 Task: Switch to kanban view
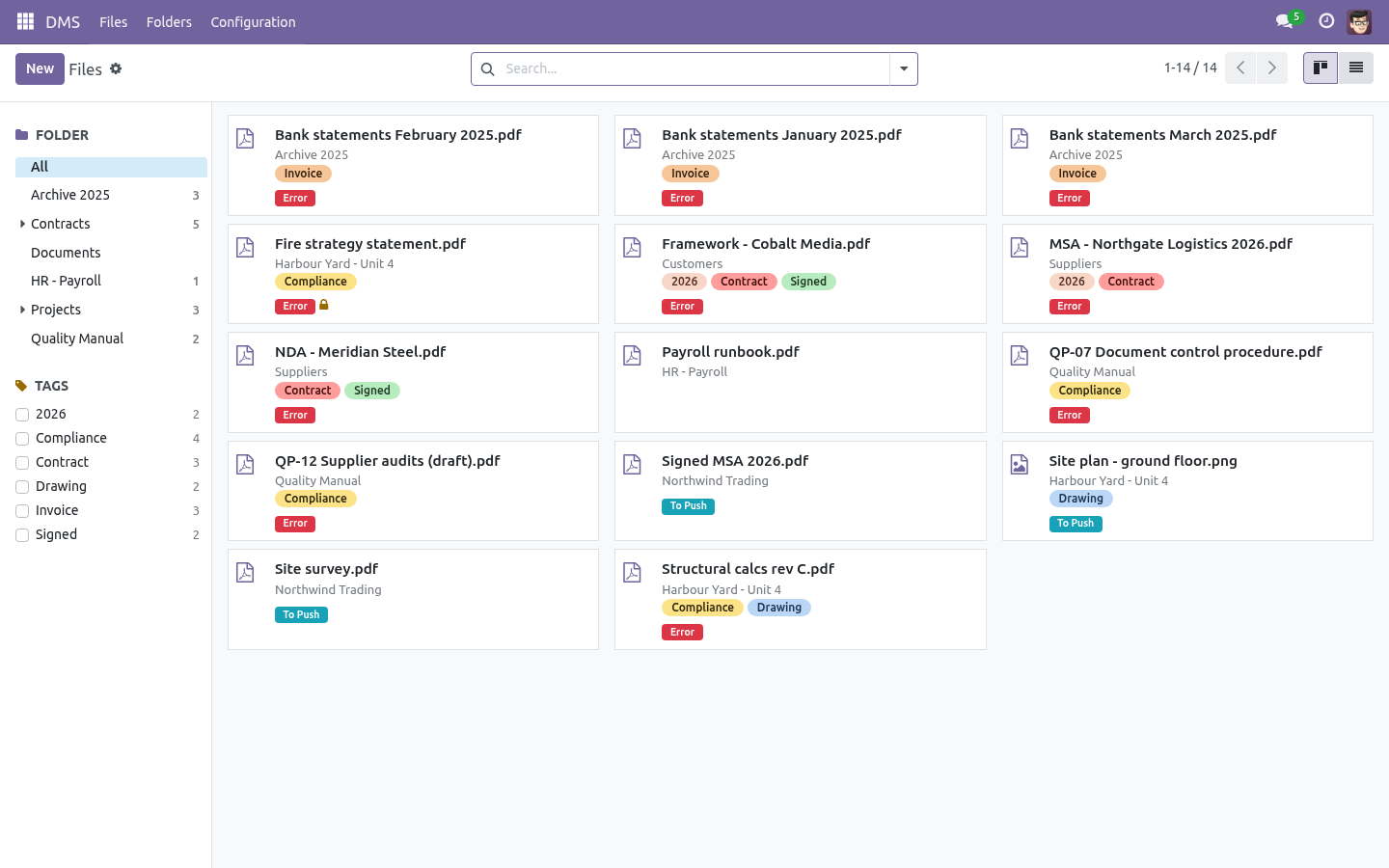pos(1321,68)
